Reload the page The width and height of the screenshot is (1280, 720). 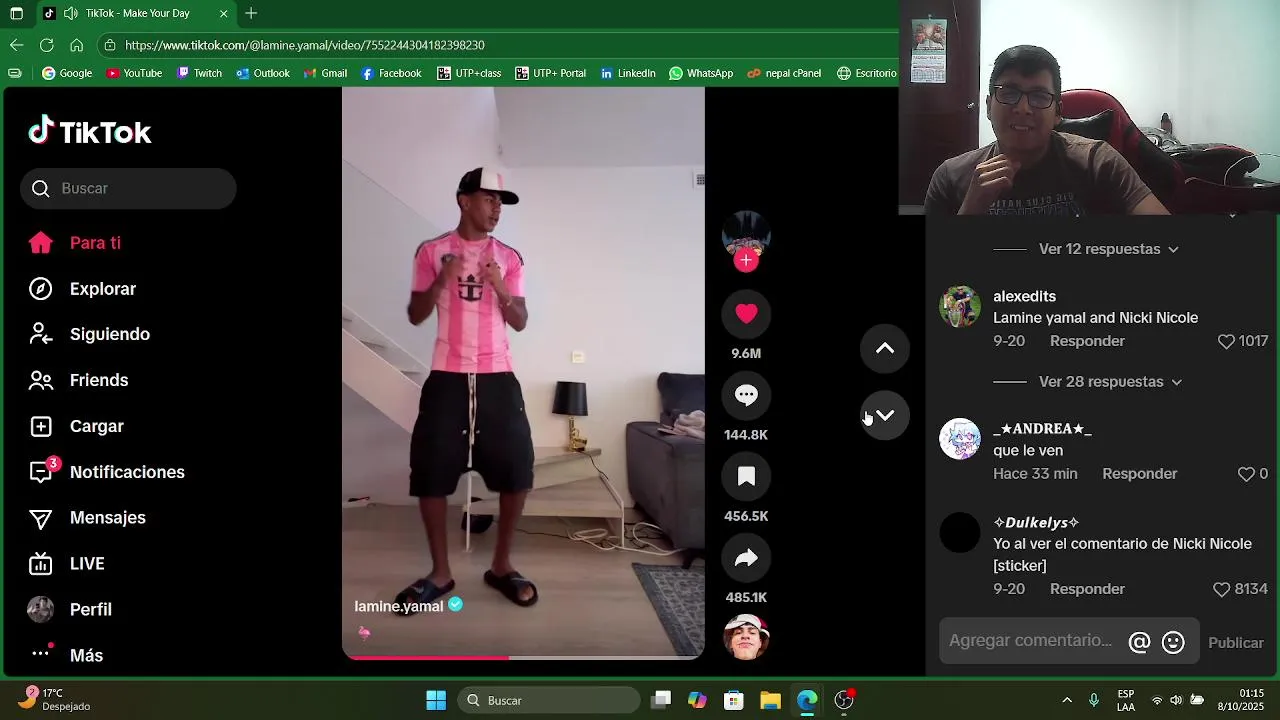[46, 45]
